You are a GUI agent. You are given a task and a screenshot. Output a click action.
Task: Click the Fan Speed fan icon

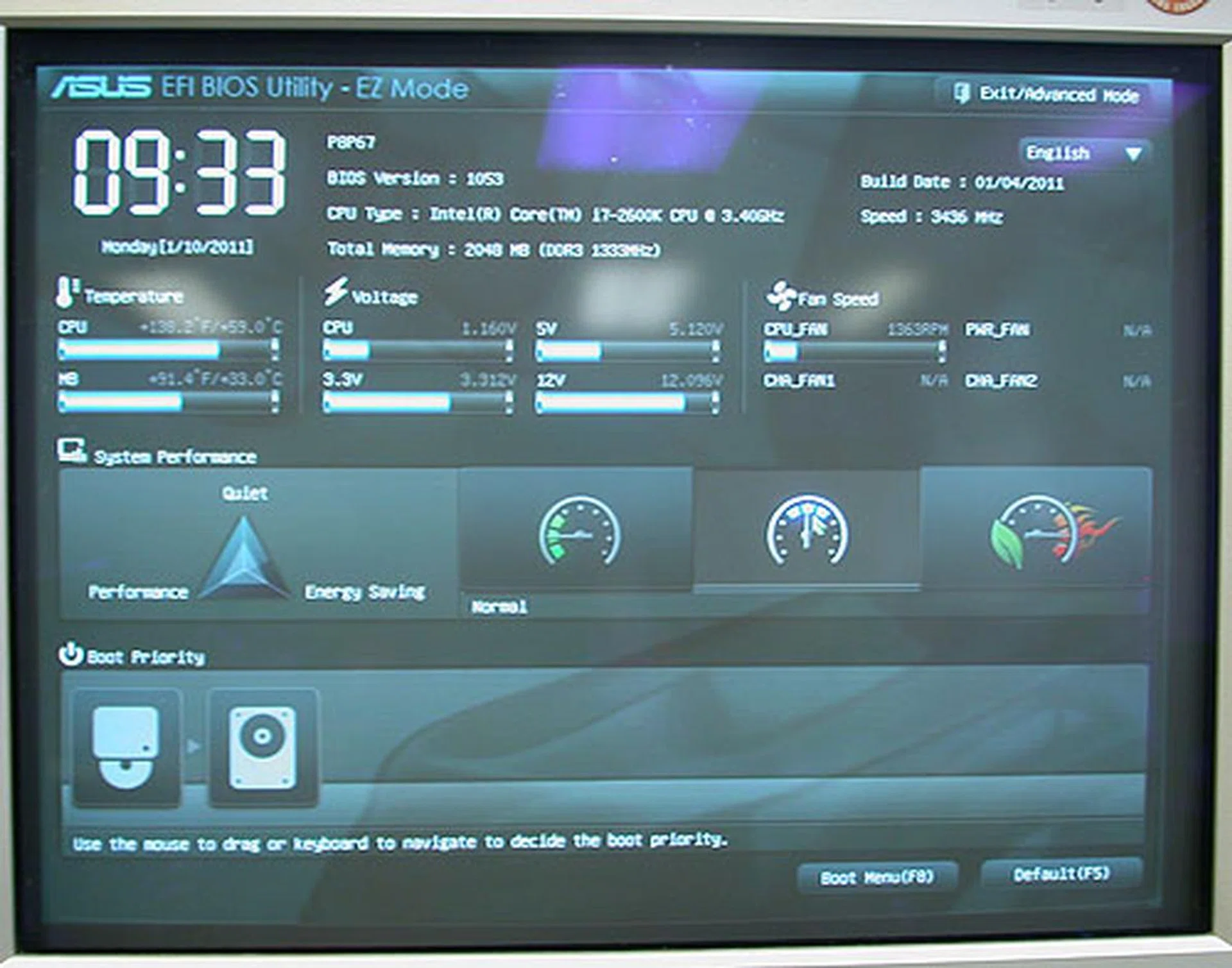[782, 294]
